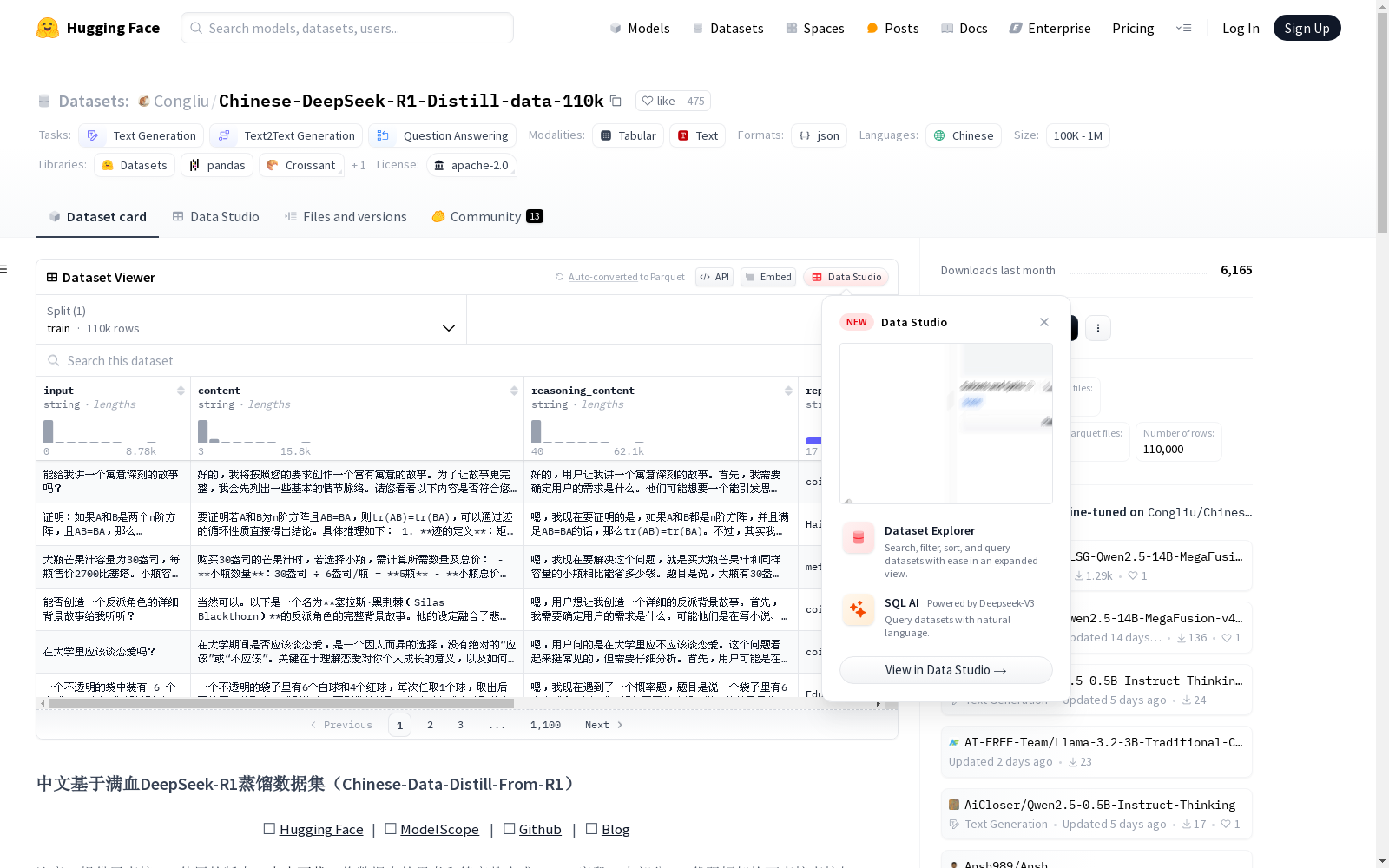Like the dataset with heart button

pos(658,101)
